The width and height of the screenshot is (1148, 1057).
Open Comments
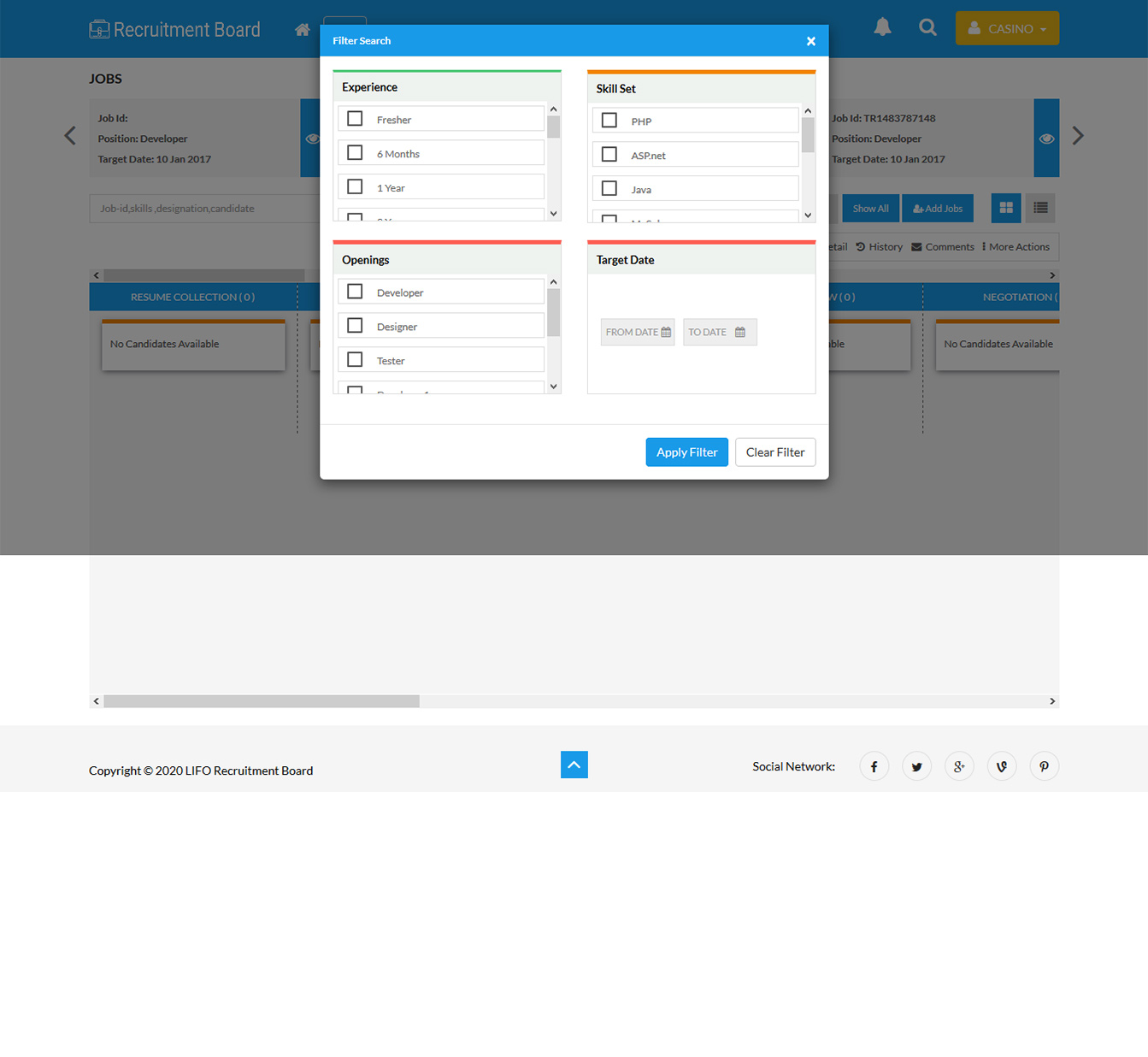pos(943,247)
